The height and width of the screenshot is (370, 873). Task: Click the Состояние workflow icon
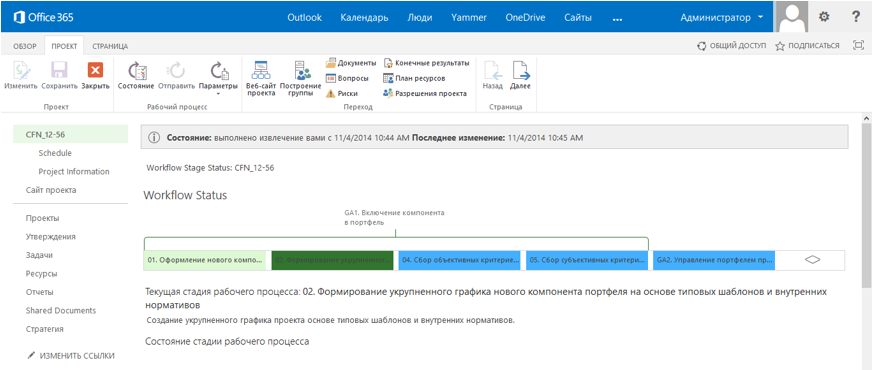tap(136, 76)
